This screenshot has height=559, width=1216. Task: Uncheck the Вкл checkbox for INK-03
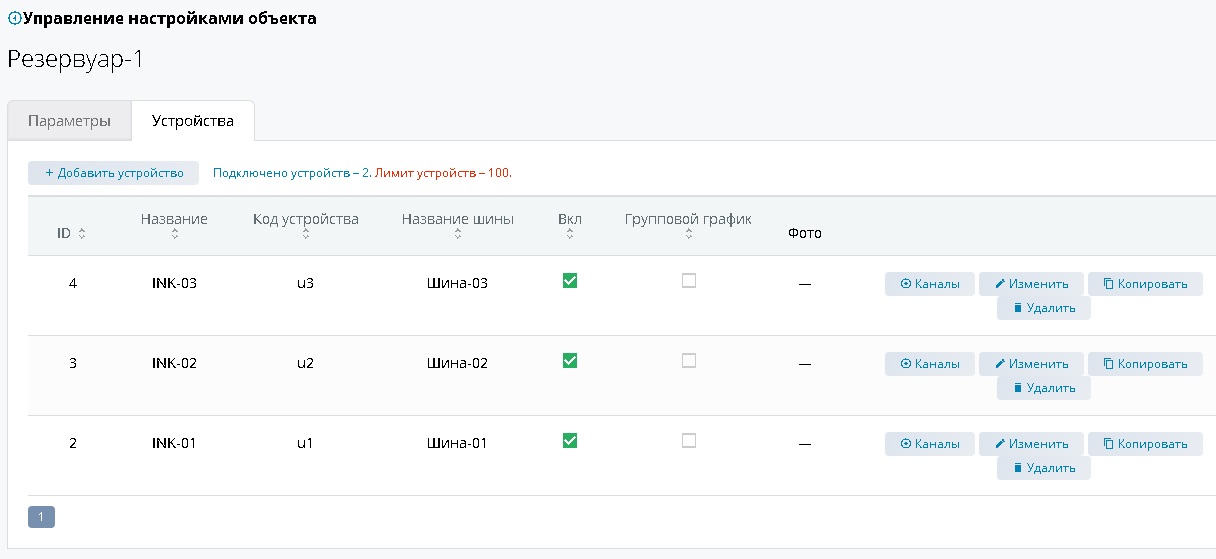click(570, 281)
